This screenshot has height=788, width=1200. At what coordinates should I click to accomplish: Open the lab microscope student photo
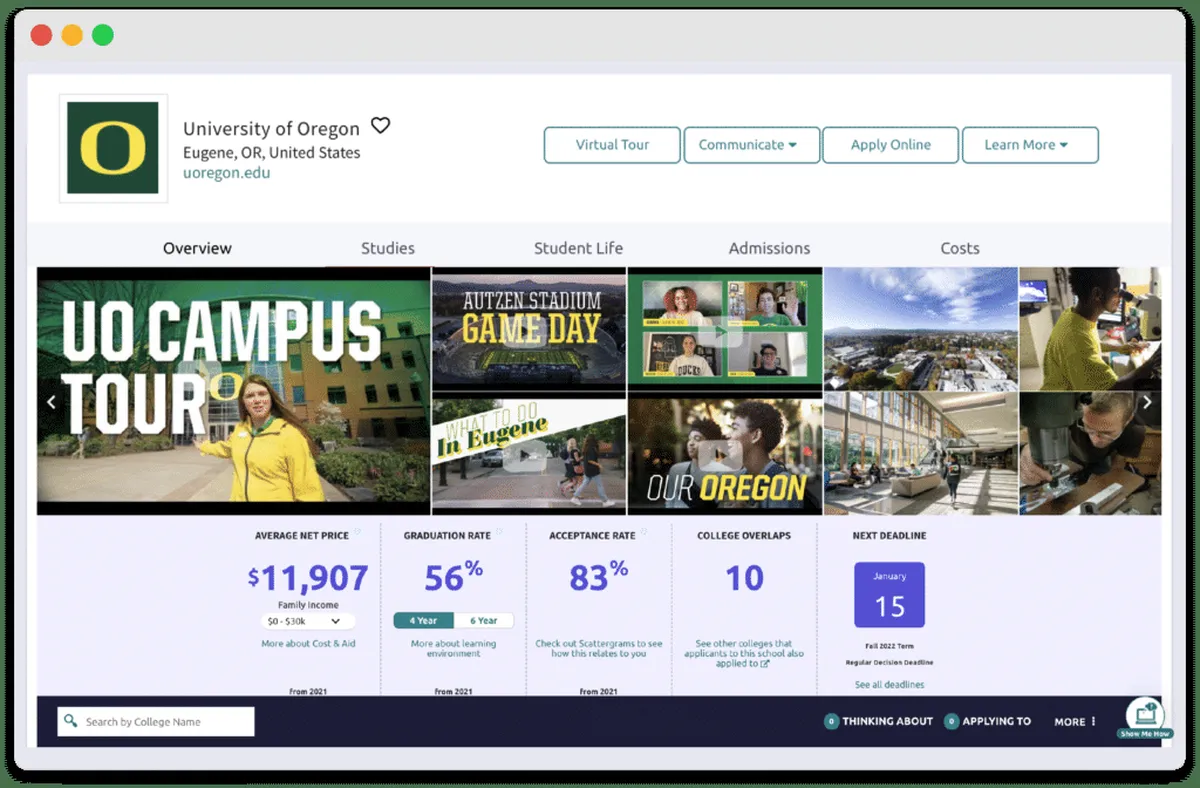point(1090,328)
